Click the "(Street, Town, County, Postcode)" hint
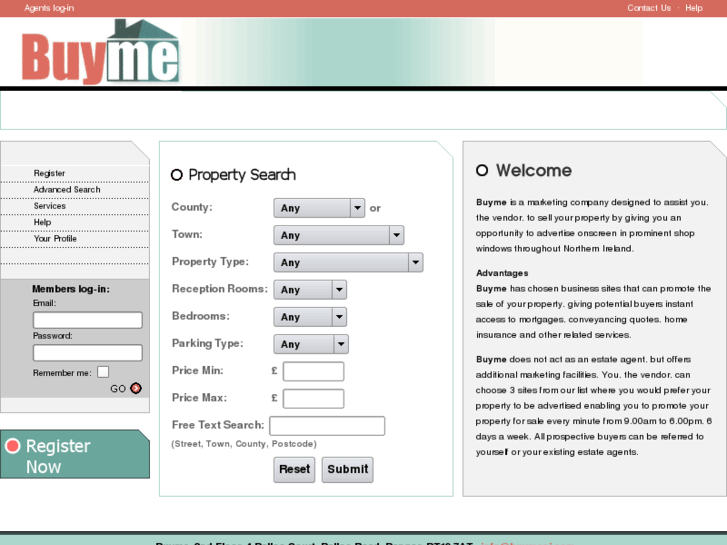 click(244, 444)
